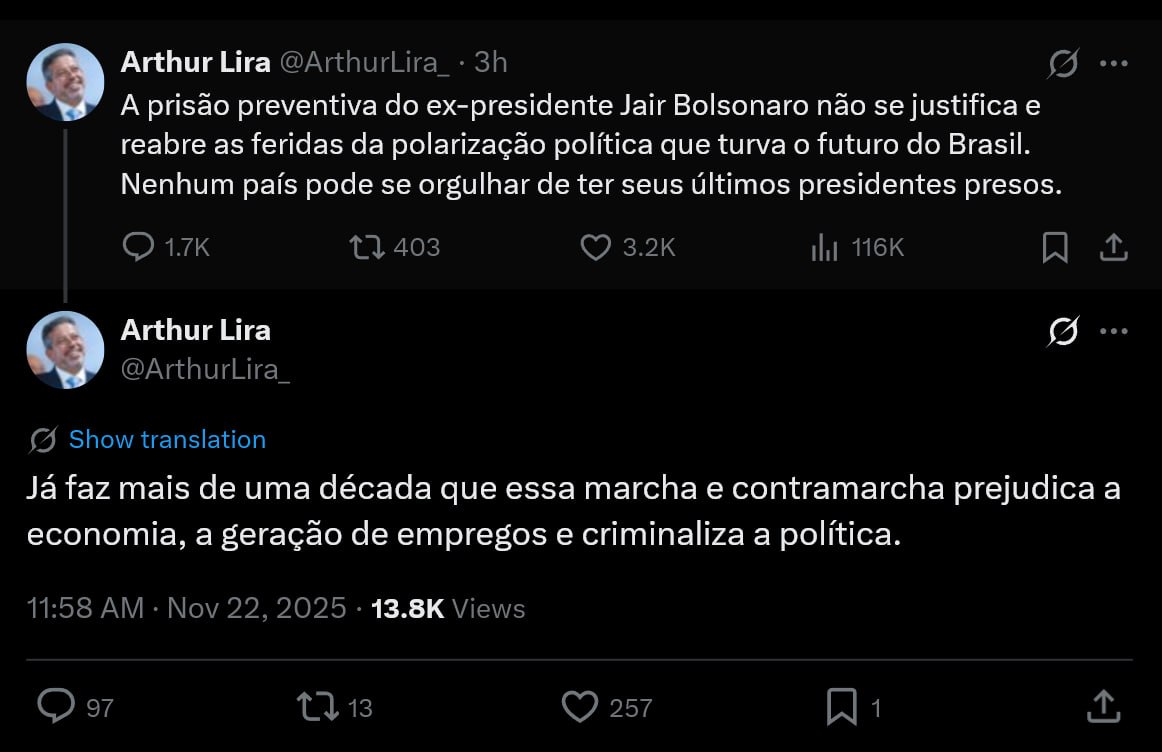Like the first tweet with 3.2K likes
The height and width of the screenshot is (752, 1162).
coord(596,247)
